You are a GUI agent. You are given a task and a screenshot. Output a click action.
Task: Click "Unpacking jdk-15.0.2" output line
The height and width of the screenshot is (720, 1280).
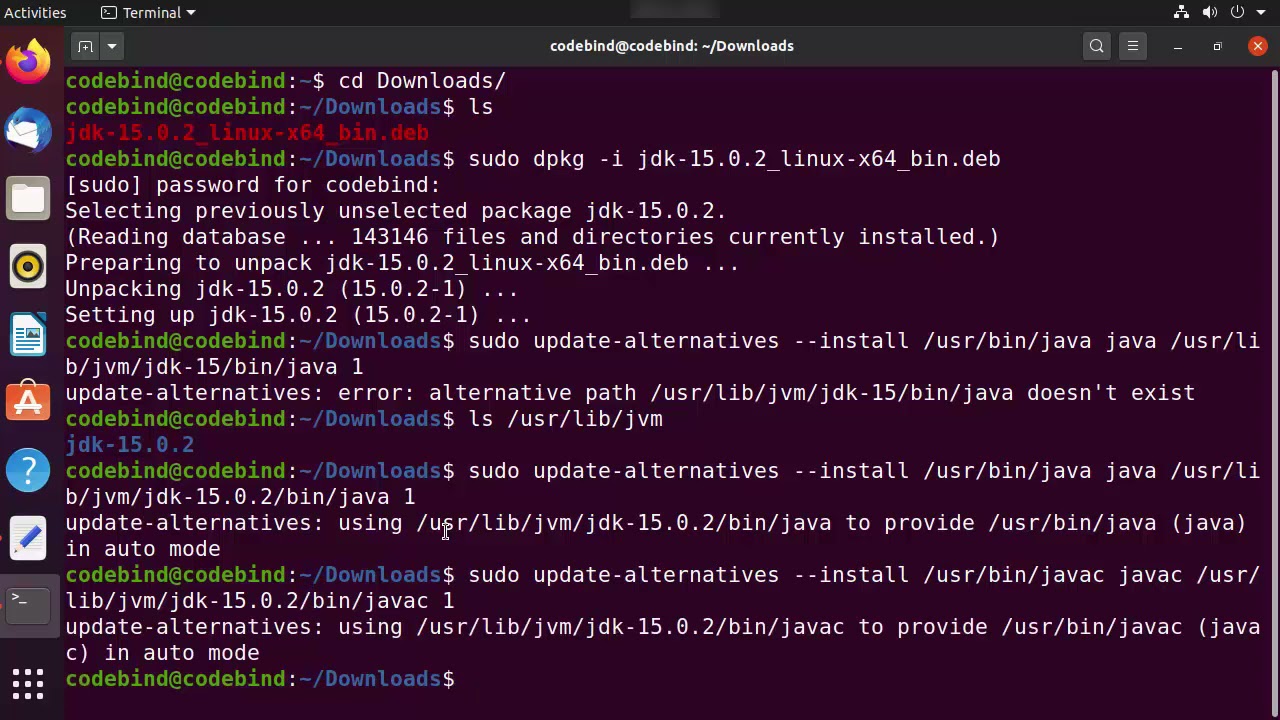pos(292,289)
